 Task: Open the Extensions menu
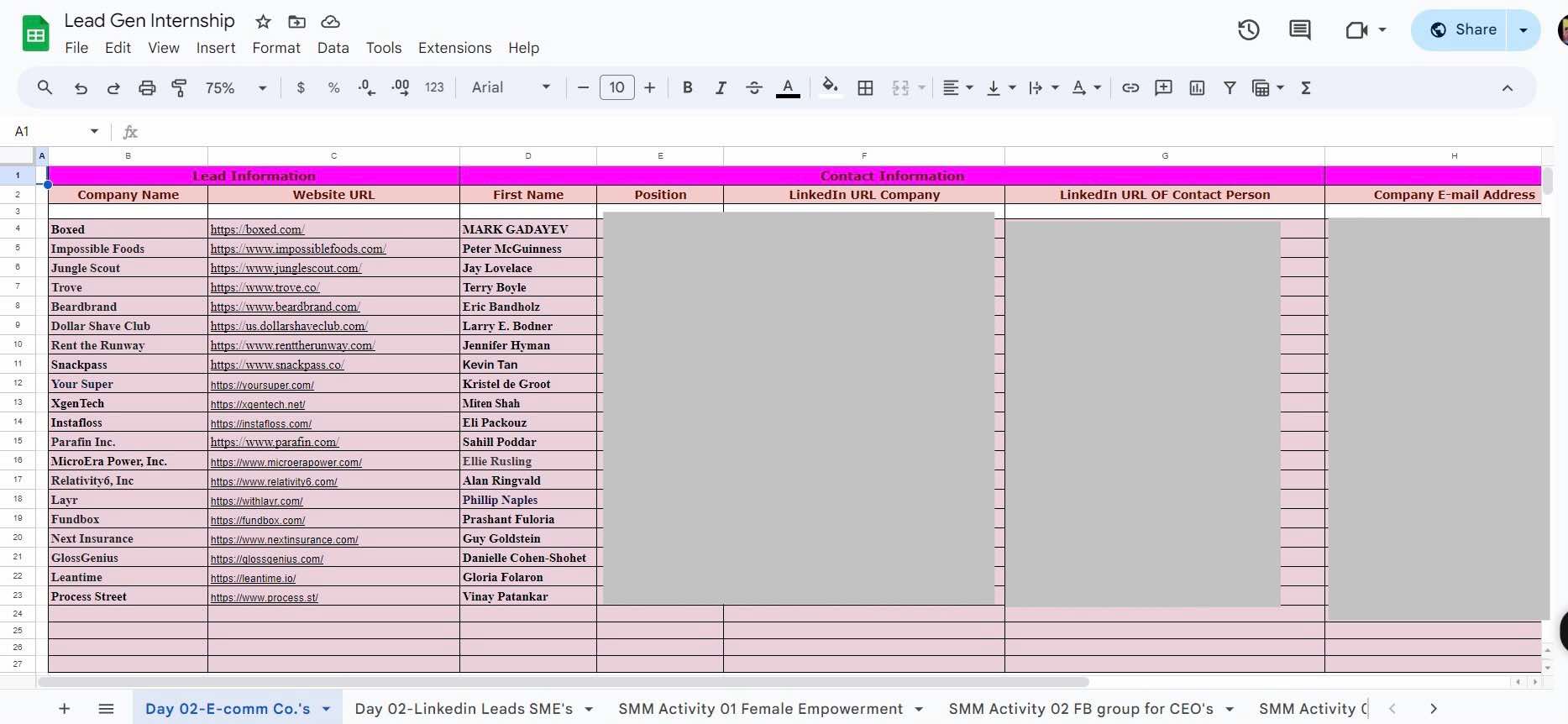pos(455,48)
